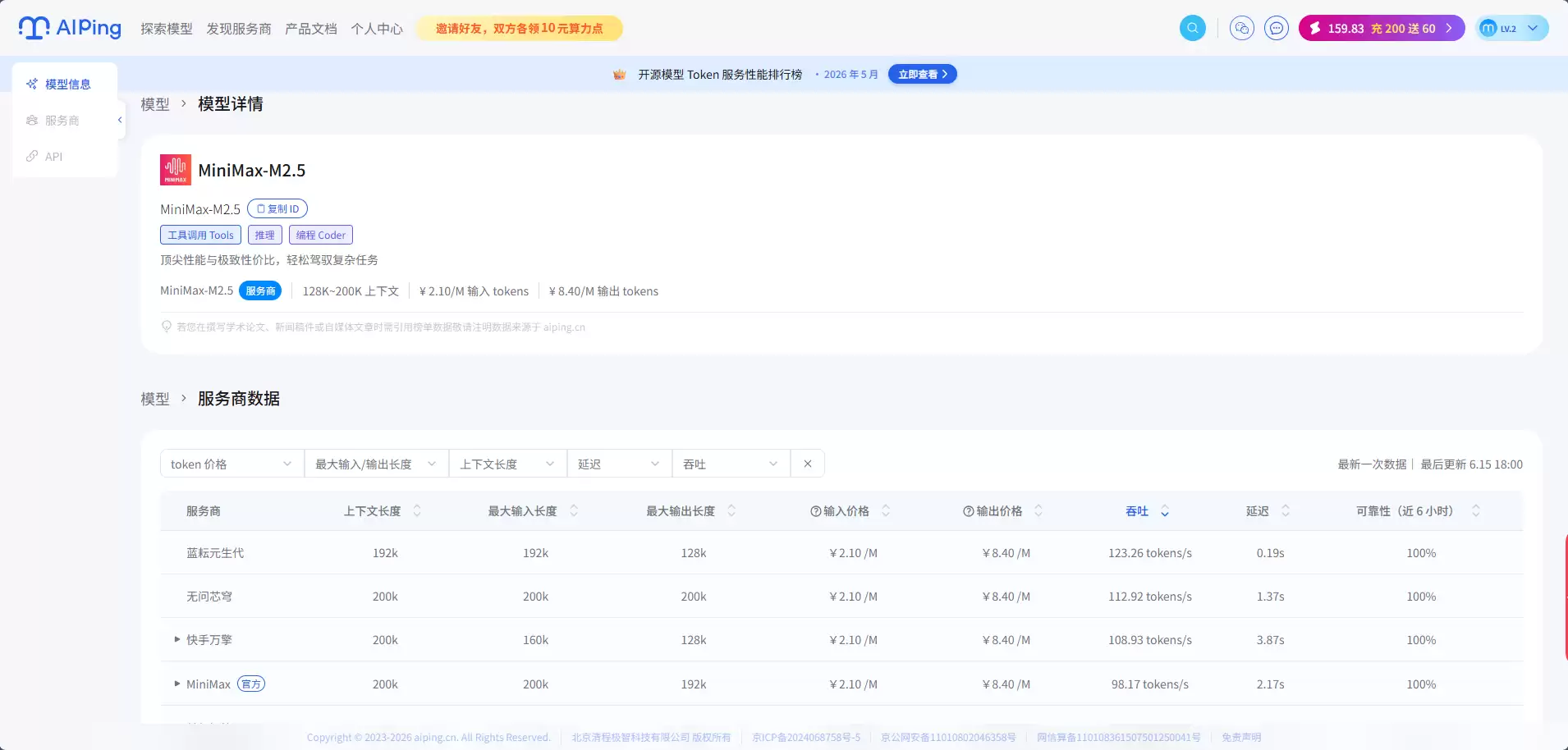
Task: Click the blue 服务商 badge
Action: (x=260, y=290)
